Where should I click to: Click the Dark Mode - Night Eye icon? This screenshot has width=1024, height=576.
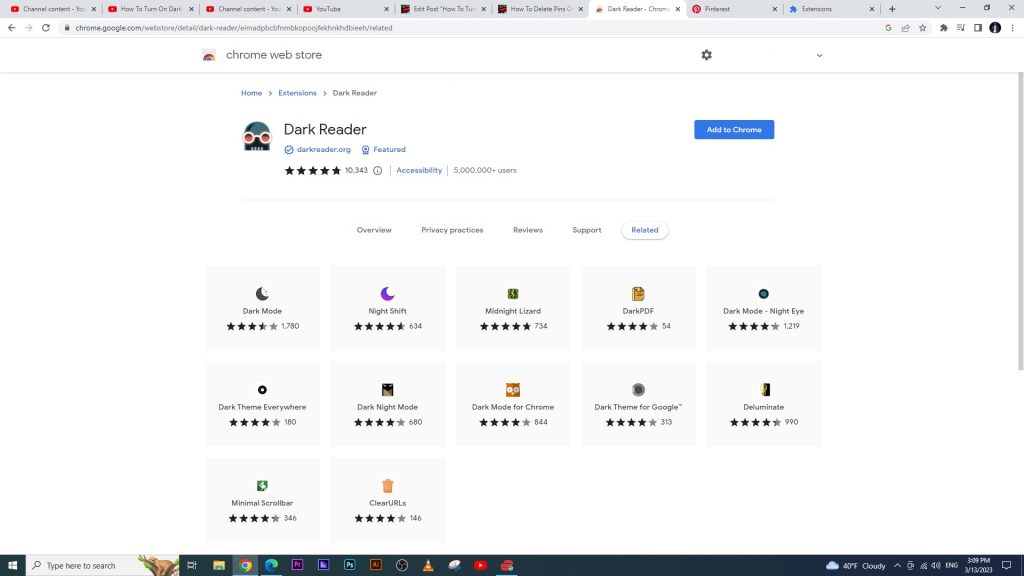[x=763, y=293]
